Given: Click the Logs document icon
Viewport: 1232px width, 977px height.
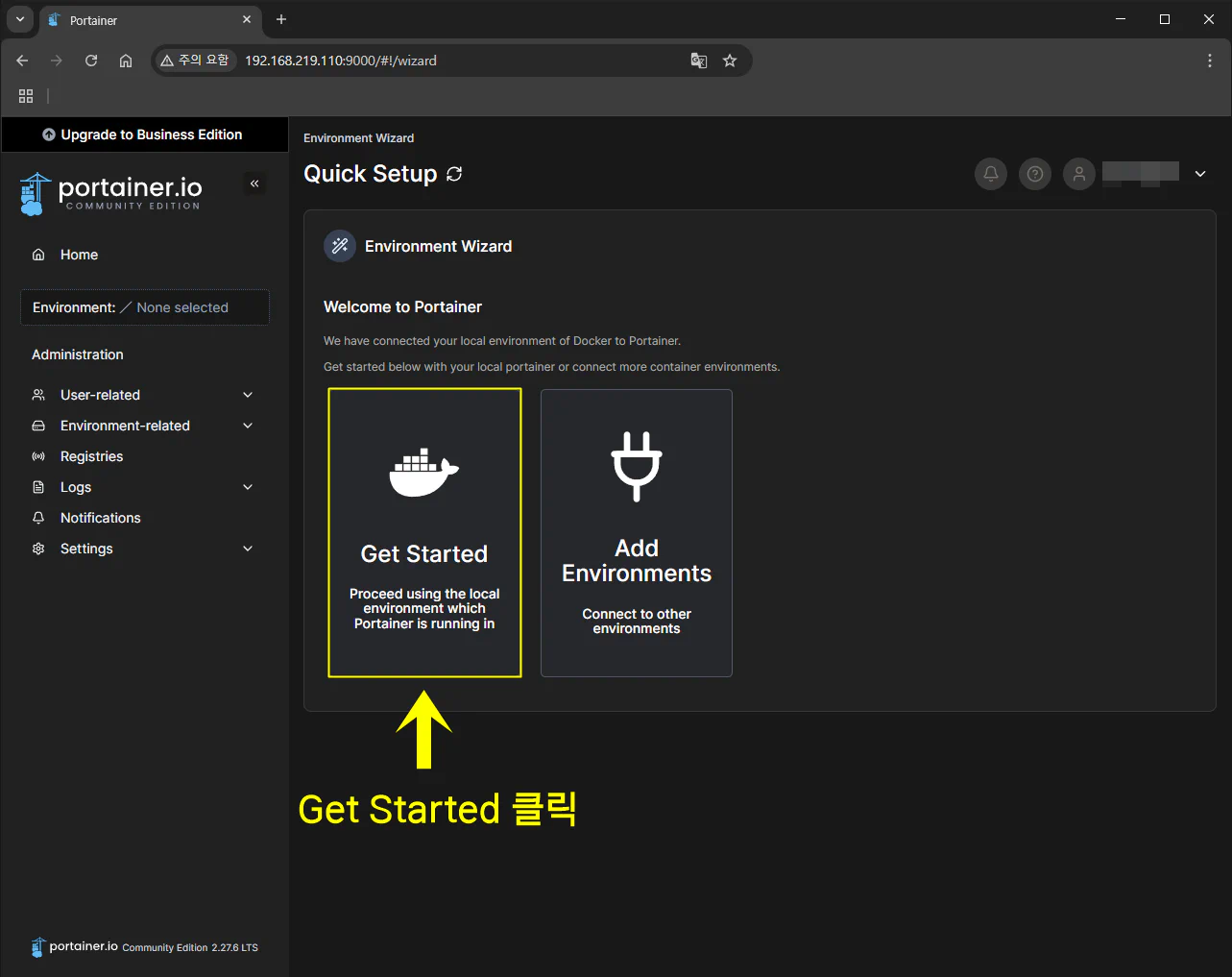Looking at the screenshot, I should (38, 487).
